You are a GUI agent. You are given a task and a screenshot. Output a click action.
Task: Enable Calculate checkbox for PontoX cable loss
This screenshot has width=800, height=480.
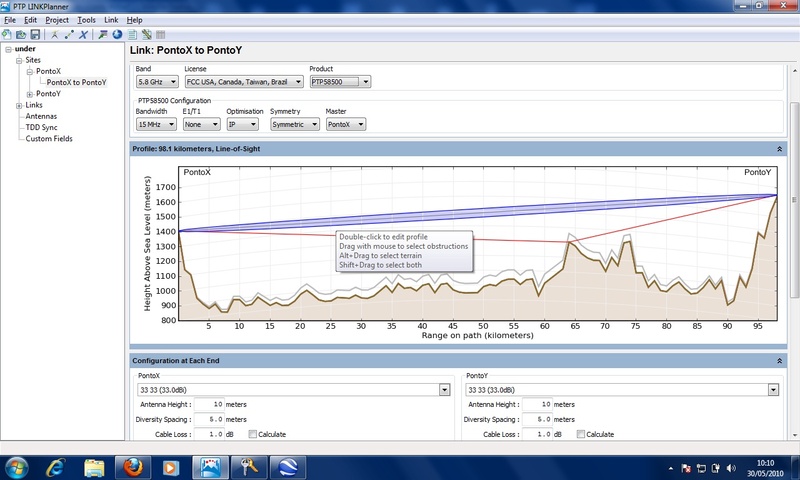[x=252, y=435]
